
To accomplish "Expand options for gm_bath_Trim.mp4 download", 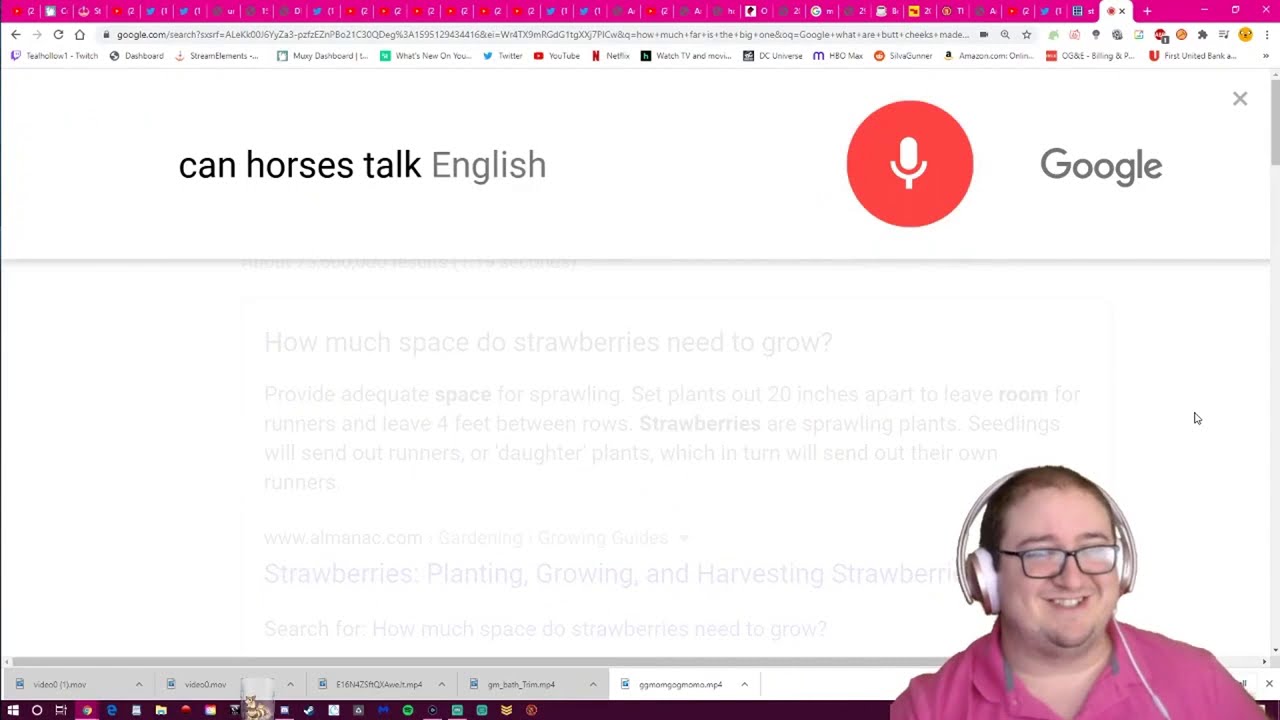I will (593, 684).
